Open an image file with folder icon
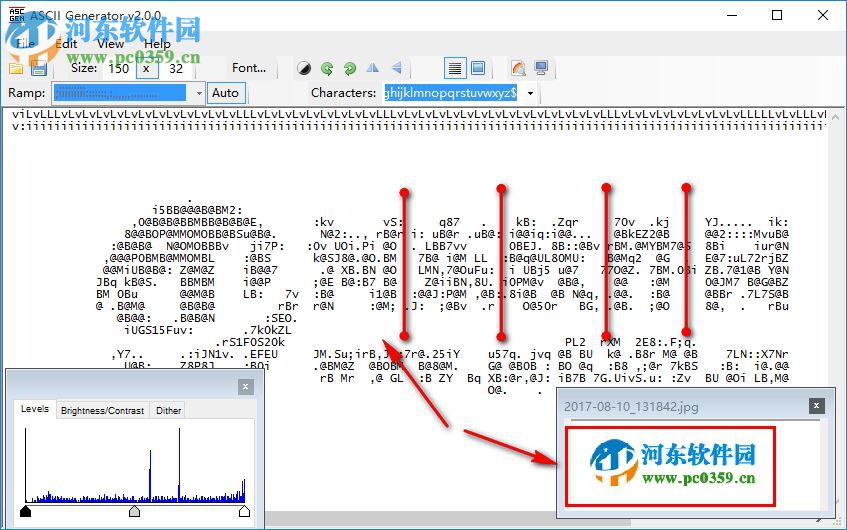 tap(16, 69)
